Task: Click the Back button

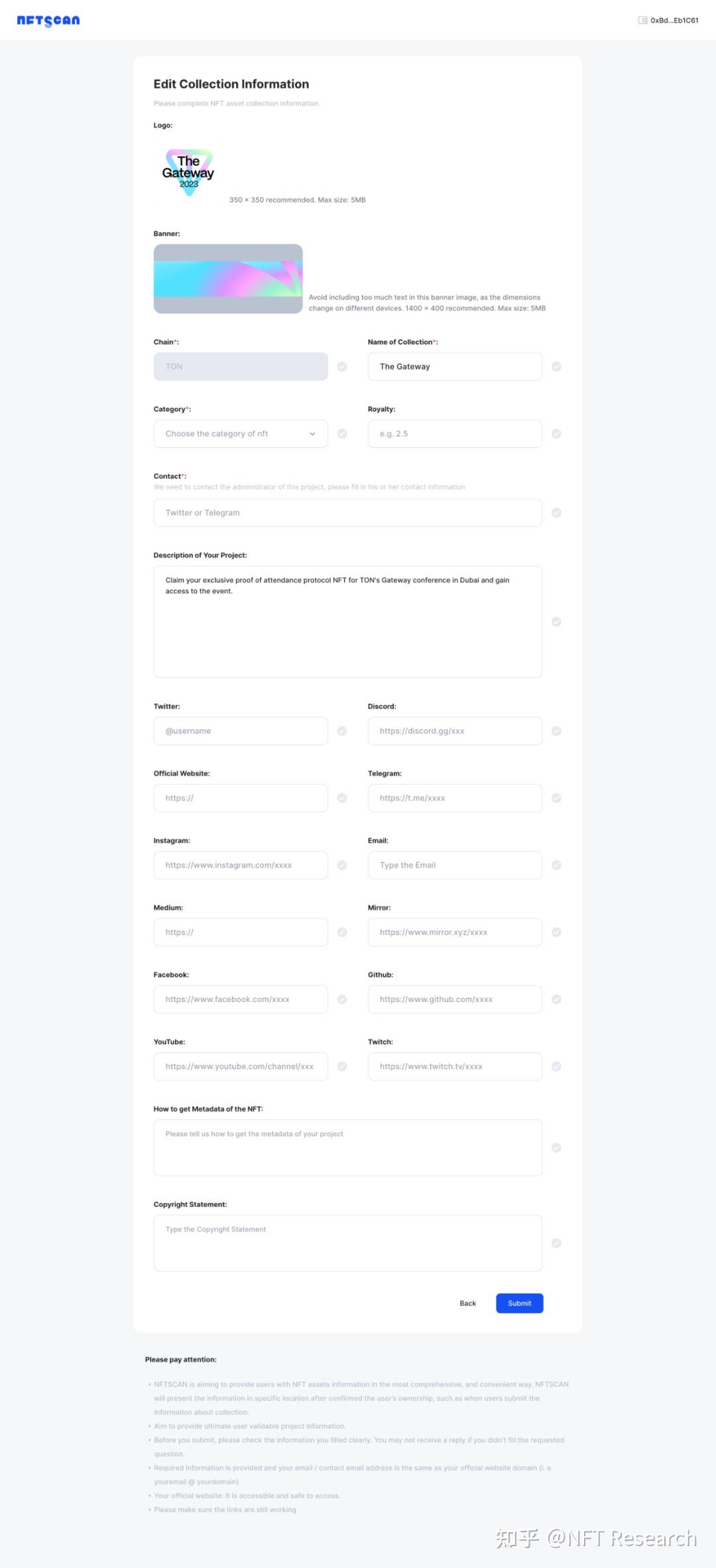Action: (467, 1303)
